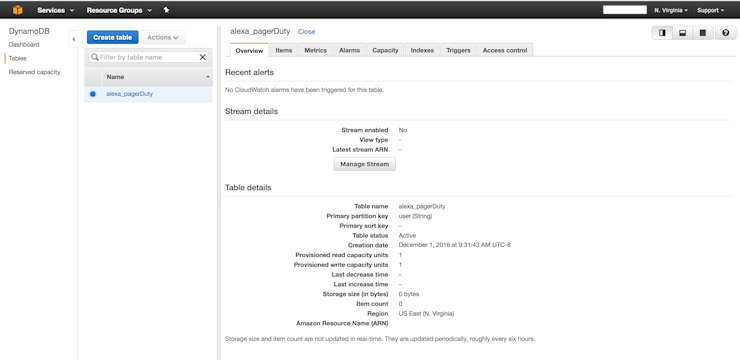740x360 pixels.
Task: Open the Resource Groups dropdown
Action: 119,10
